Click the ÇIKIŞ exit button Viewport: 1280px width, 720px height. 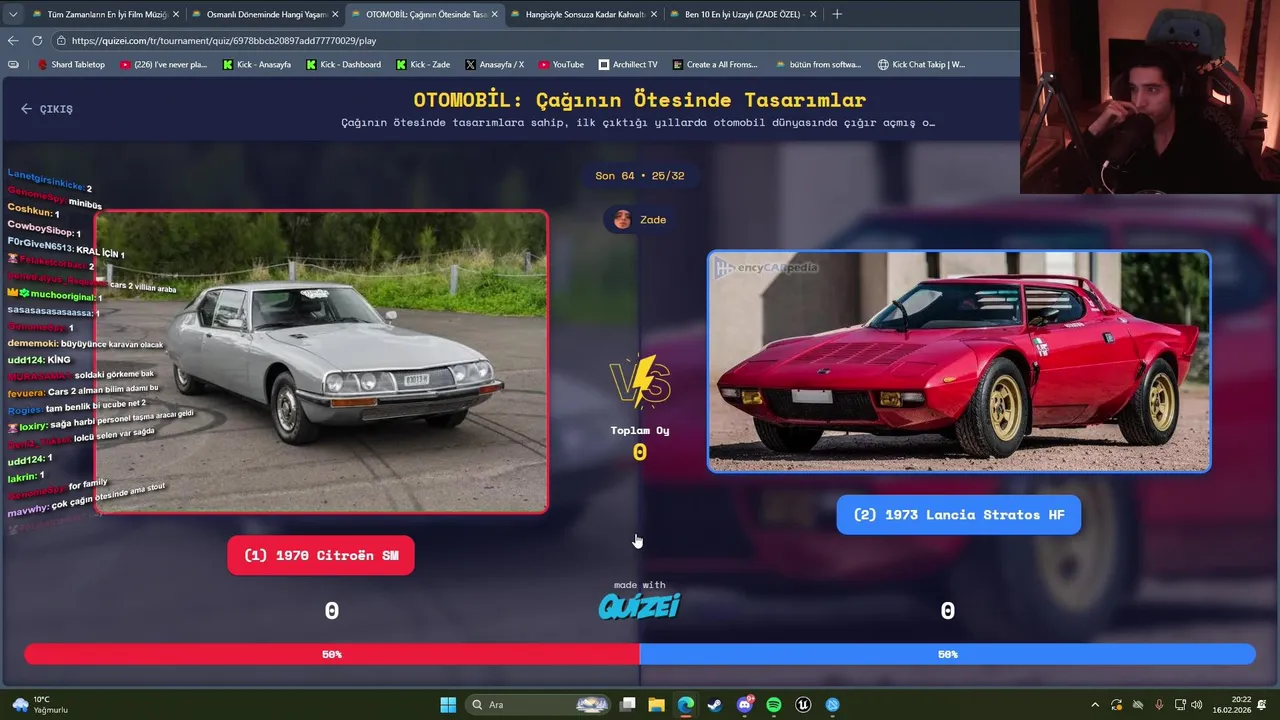pos(47,109)
